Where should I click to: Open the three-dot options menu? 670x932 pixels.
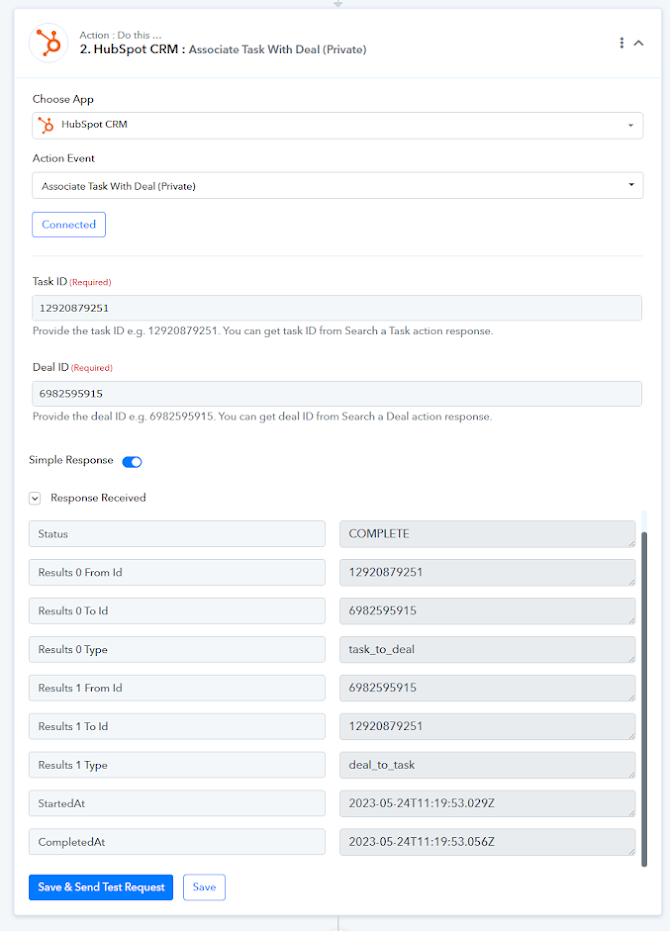point(621,43)
